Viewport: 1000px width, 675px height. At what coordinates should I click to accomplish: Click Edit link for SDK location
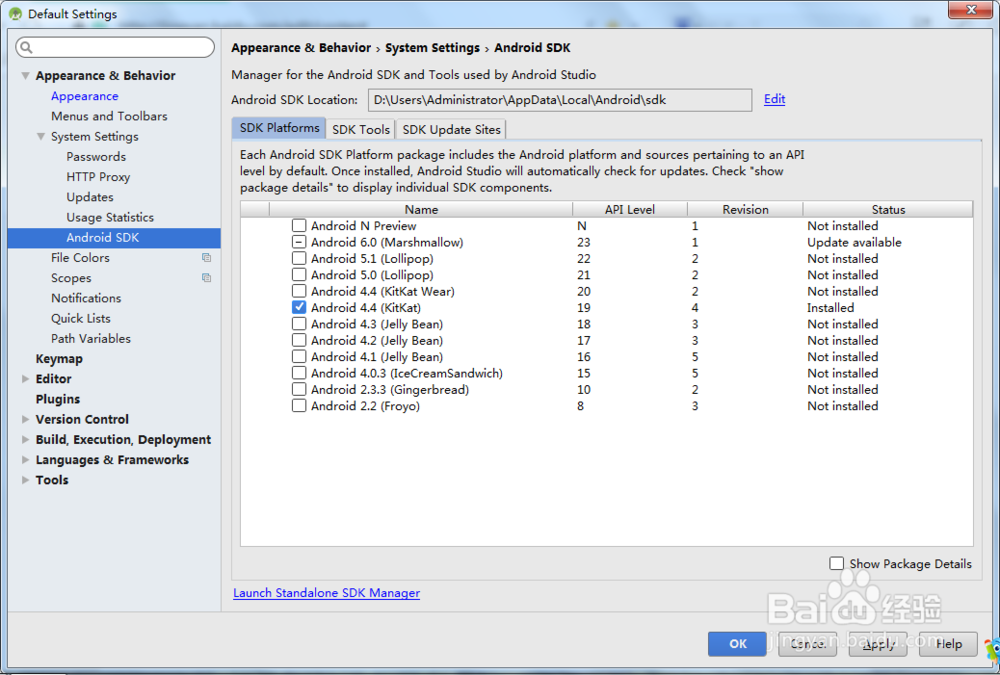(774, 99)
